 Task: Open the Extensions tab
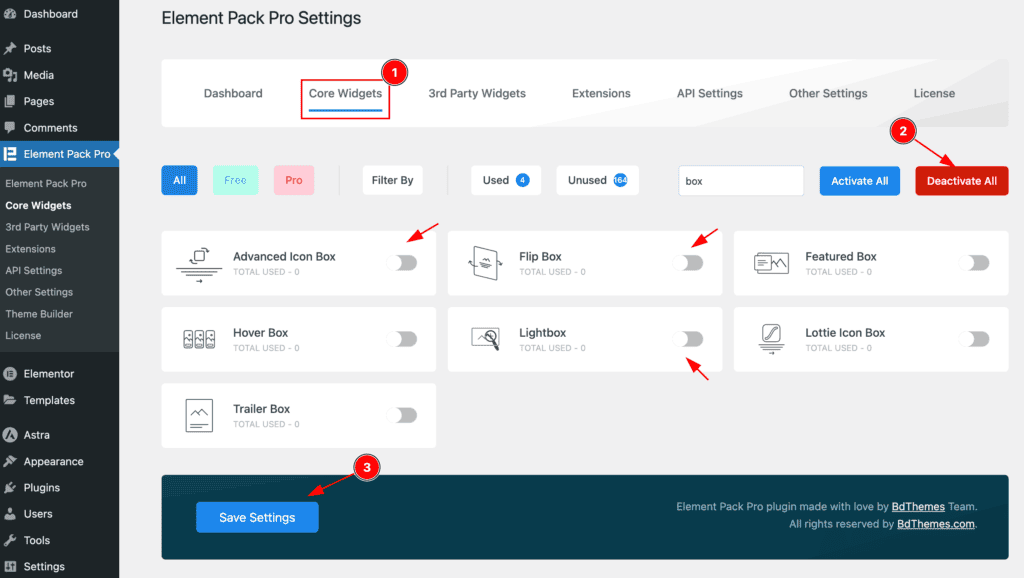[x=601, y=93]
